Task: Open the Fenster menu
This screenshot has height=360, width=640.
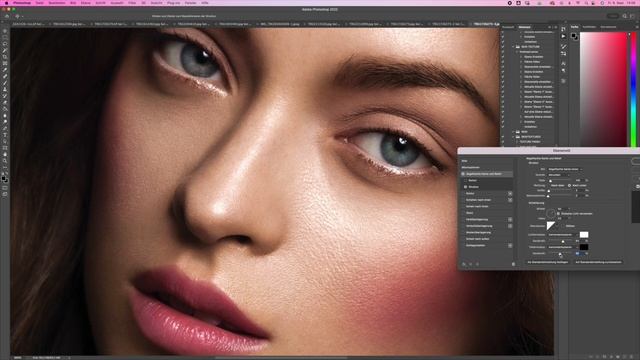Action: (190, 3)
